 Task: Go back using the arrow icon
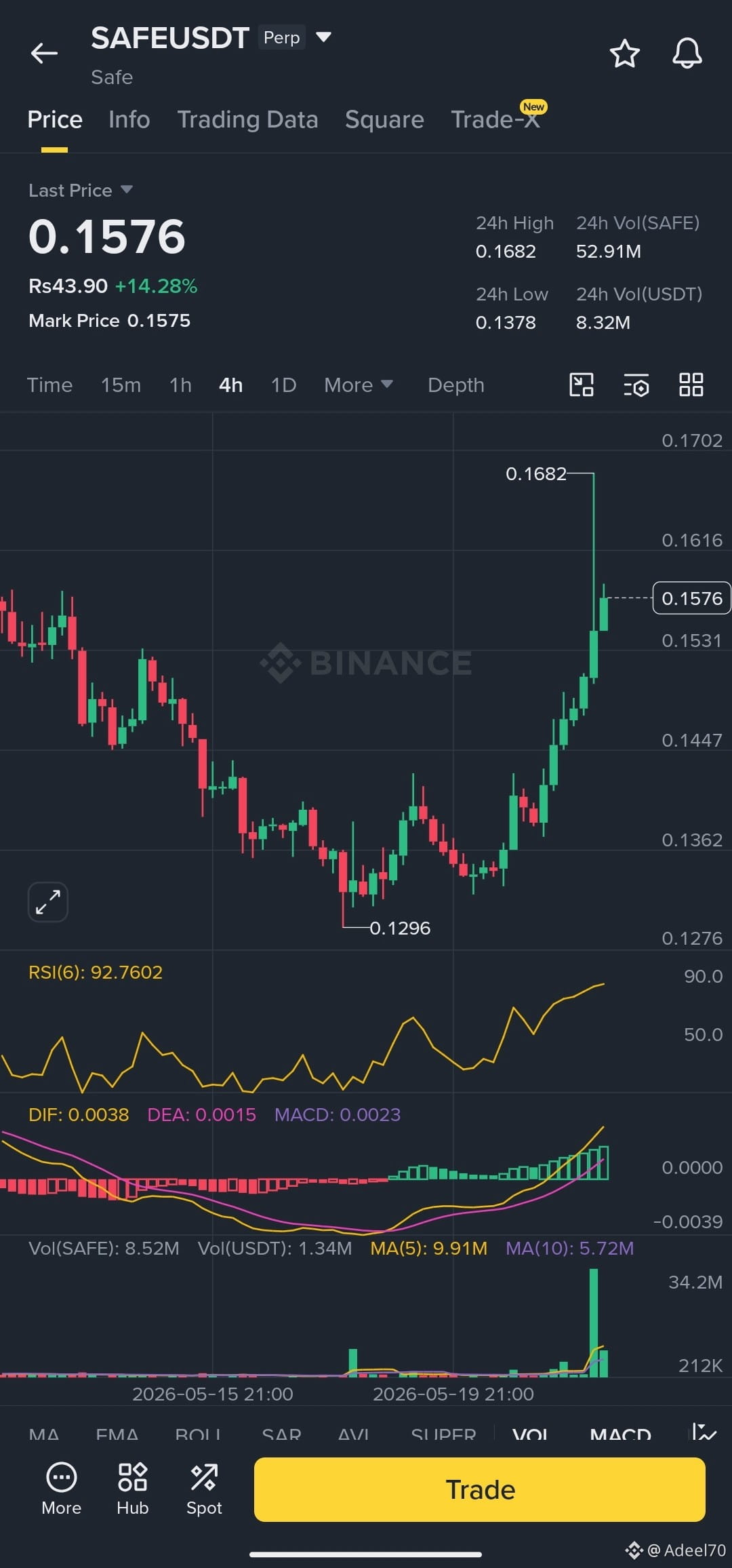click(44, 53)
